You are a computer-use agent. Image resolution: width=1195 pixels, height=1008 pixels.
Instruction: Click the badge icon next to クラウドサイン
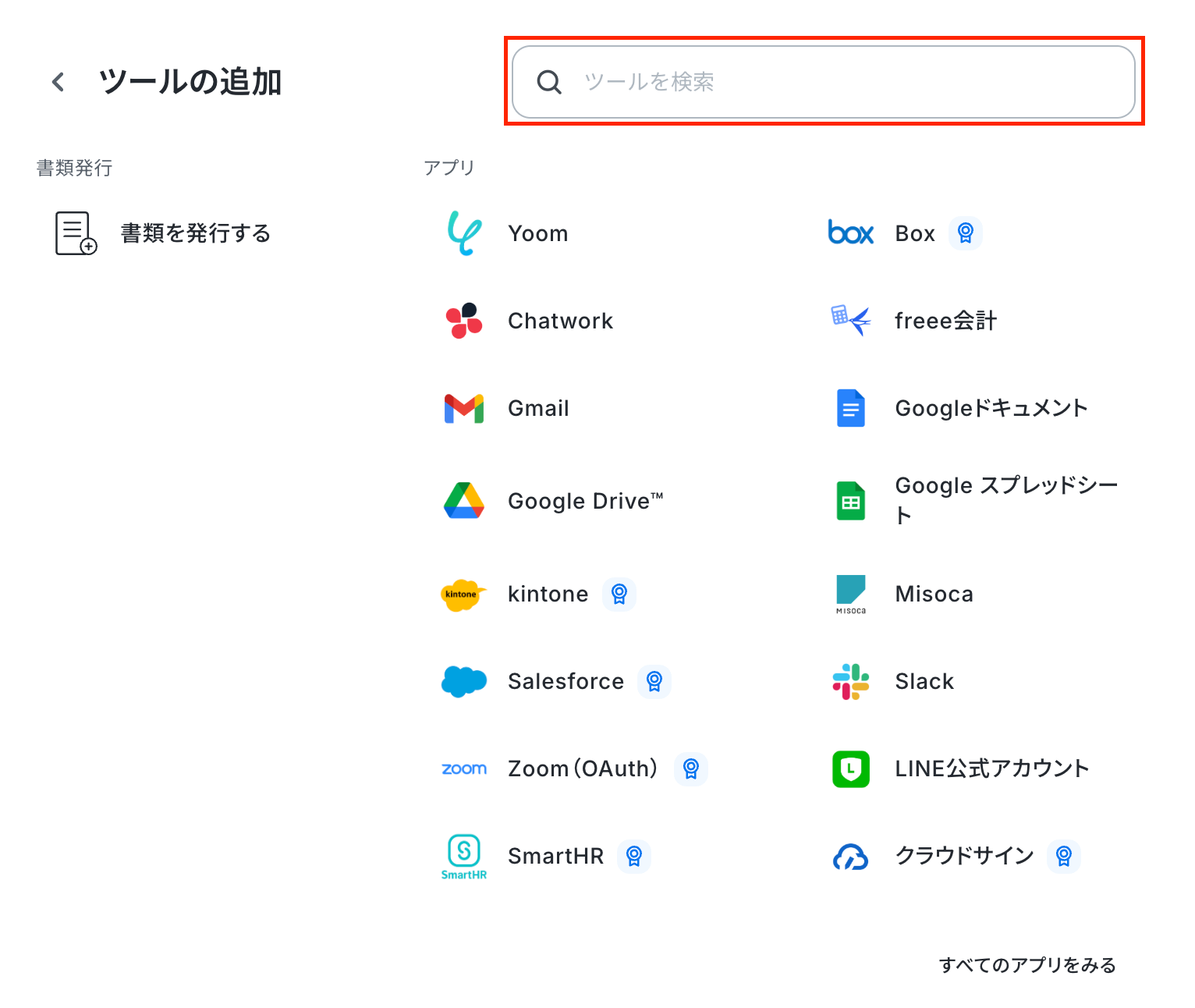[1064, 856]
